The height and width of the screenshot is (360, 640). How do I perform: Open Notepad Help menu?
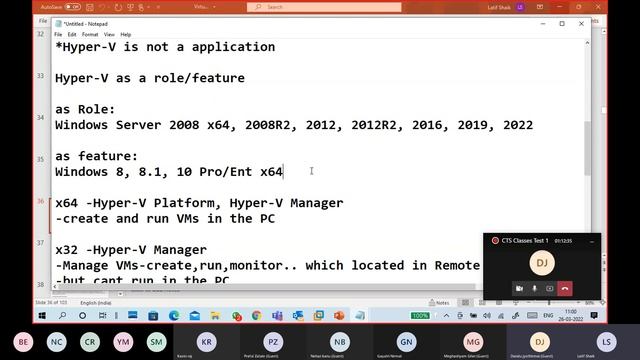click(126, 35)
